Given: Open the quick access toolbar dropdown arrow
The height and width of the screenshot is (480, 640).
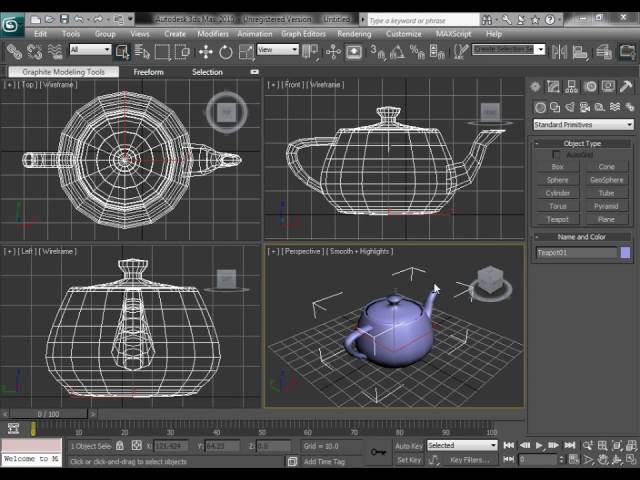Looking at the screenshot, I should 131,19.
